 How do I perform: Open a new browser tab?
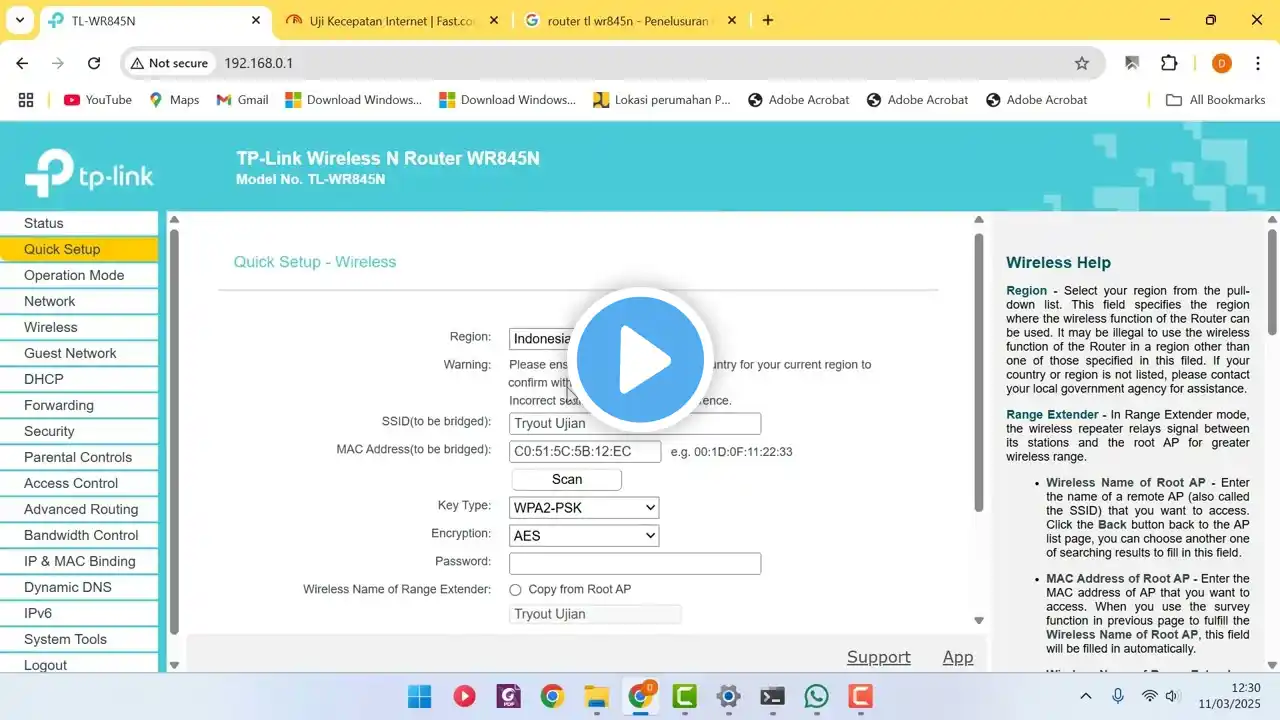point(768,20)
